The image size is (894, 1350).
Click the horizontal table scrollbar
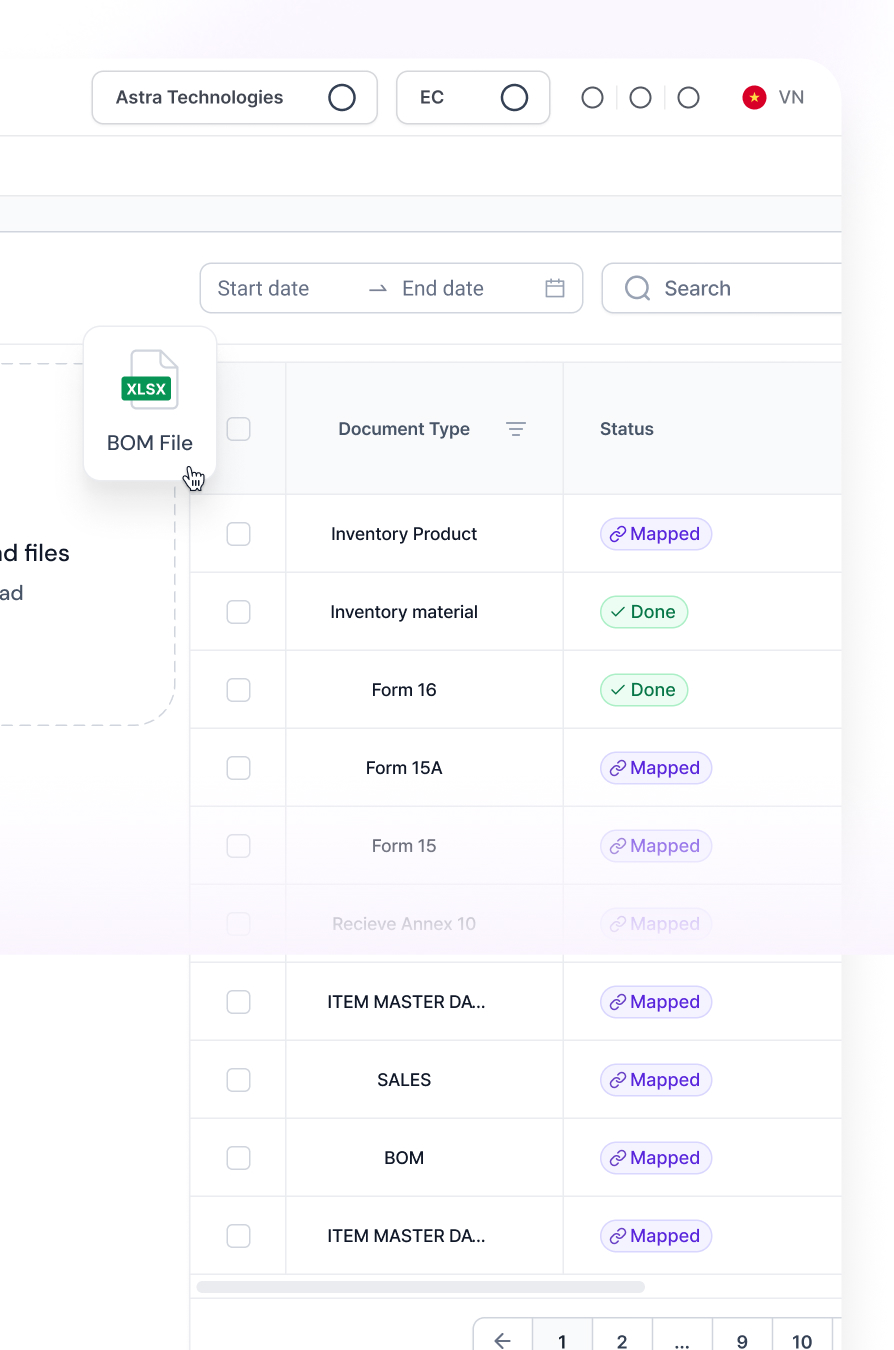point(420,1287)
